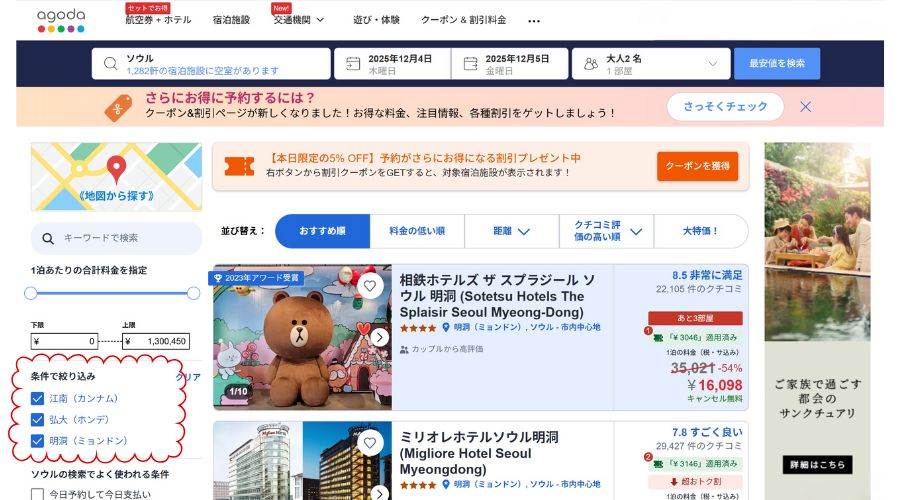Select the おすすめ順 sort tab
Viewport: 900px width, 500px height.
(323, 231)
